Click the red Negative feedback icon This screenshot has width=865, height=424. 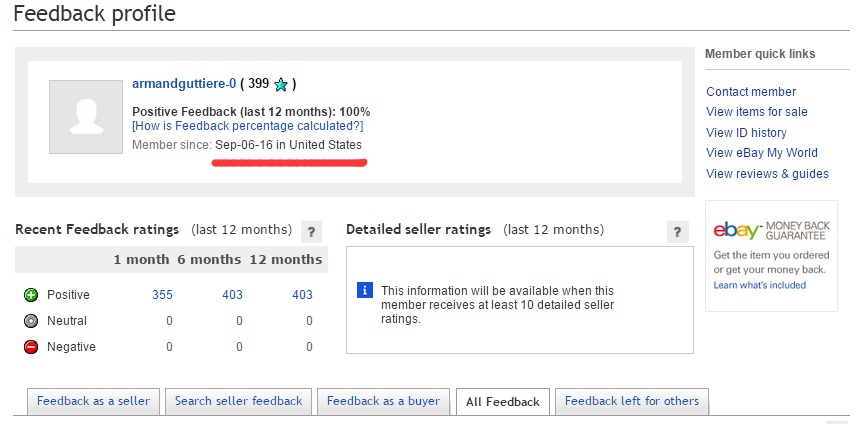pyautogui.click(x=31, y=347)
